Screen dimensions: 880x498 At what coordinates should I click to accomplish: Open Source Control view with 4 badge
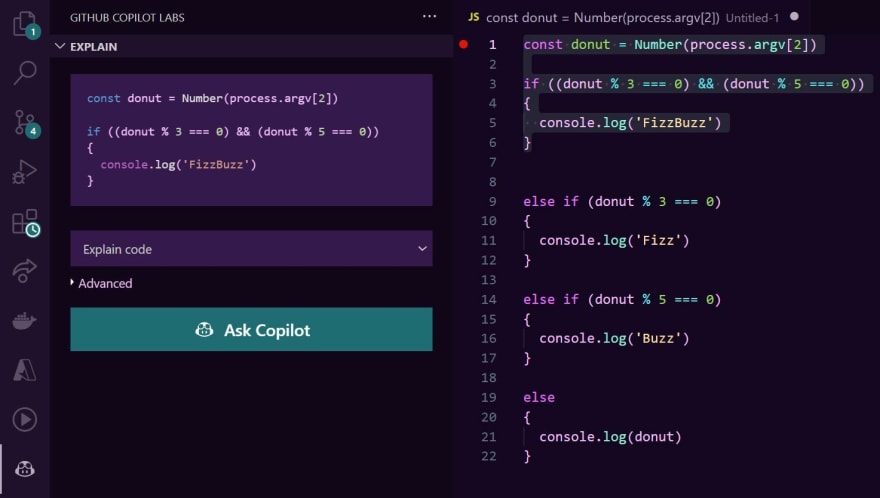pyautogui.click(x=25, y=123)
